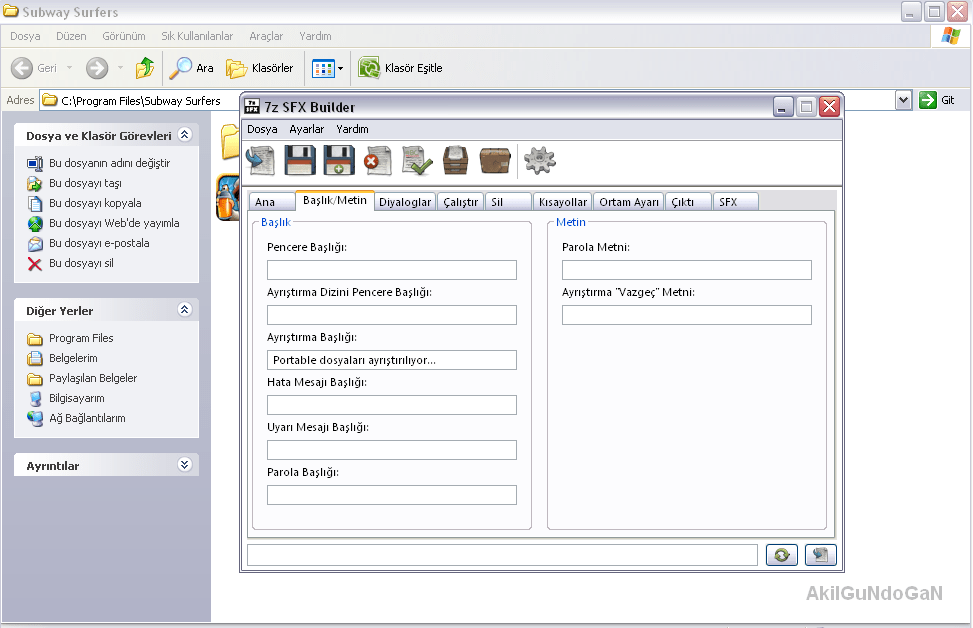Viewport: 973px width, 628px height.
Task: Switch to the Diyaloglar tab
Action: 405,202
